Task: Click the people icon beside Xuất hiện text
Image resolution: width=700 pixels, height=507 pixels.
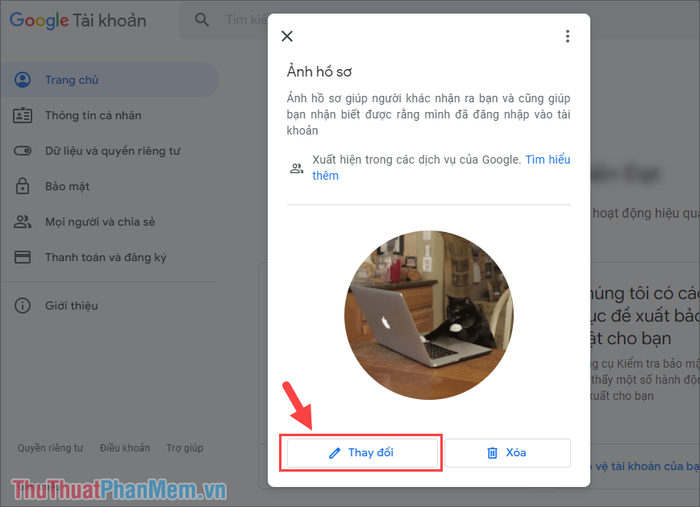Action: click(296, 168)
